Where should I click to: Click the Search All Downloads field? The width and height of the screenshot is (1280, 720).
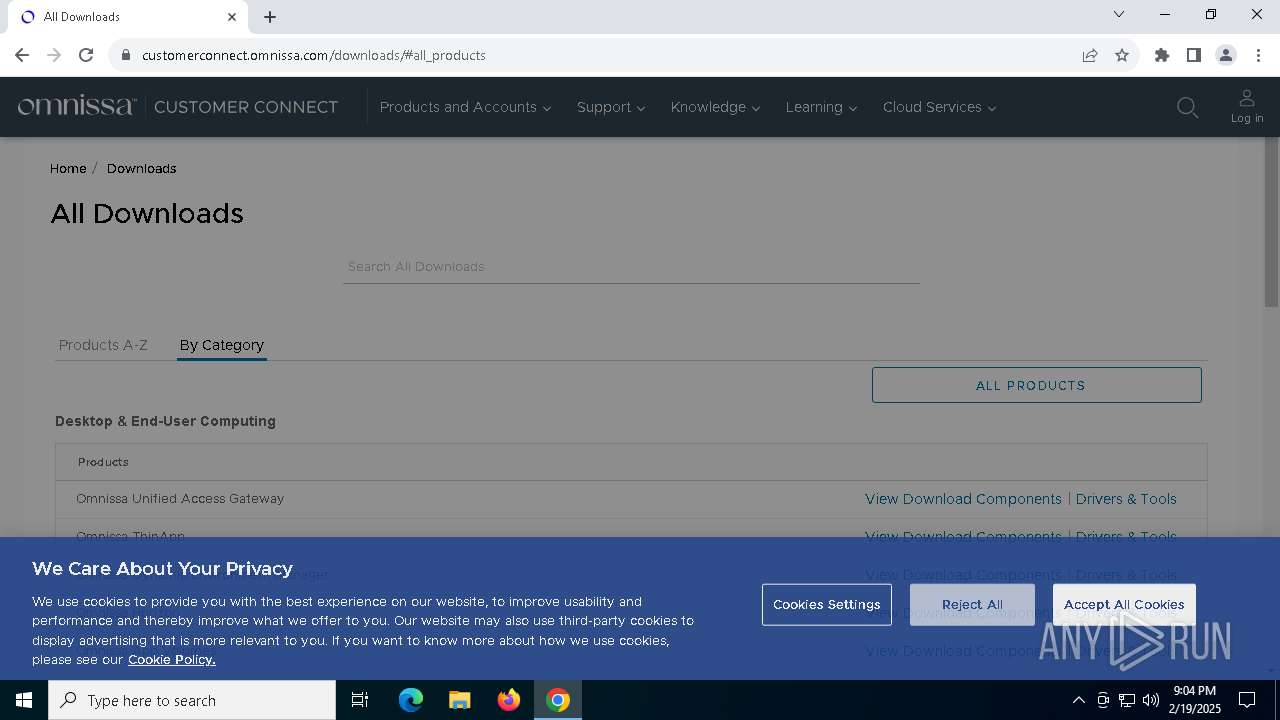click(631, 267)
